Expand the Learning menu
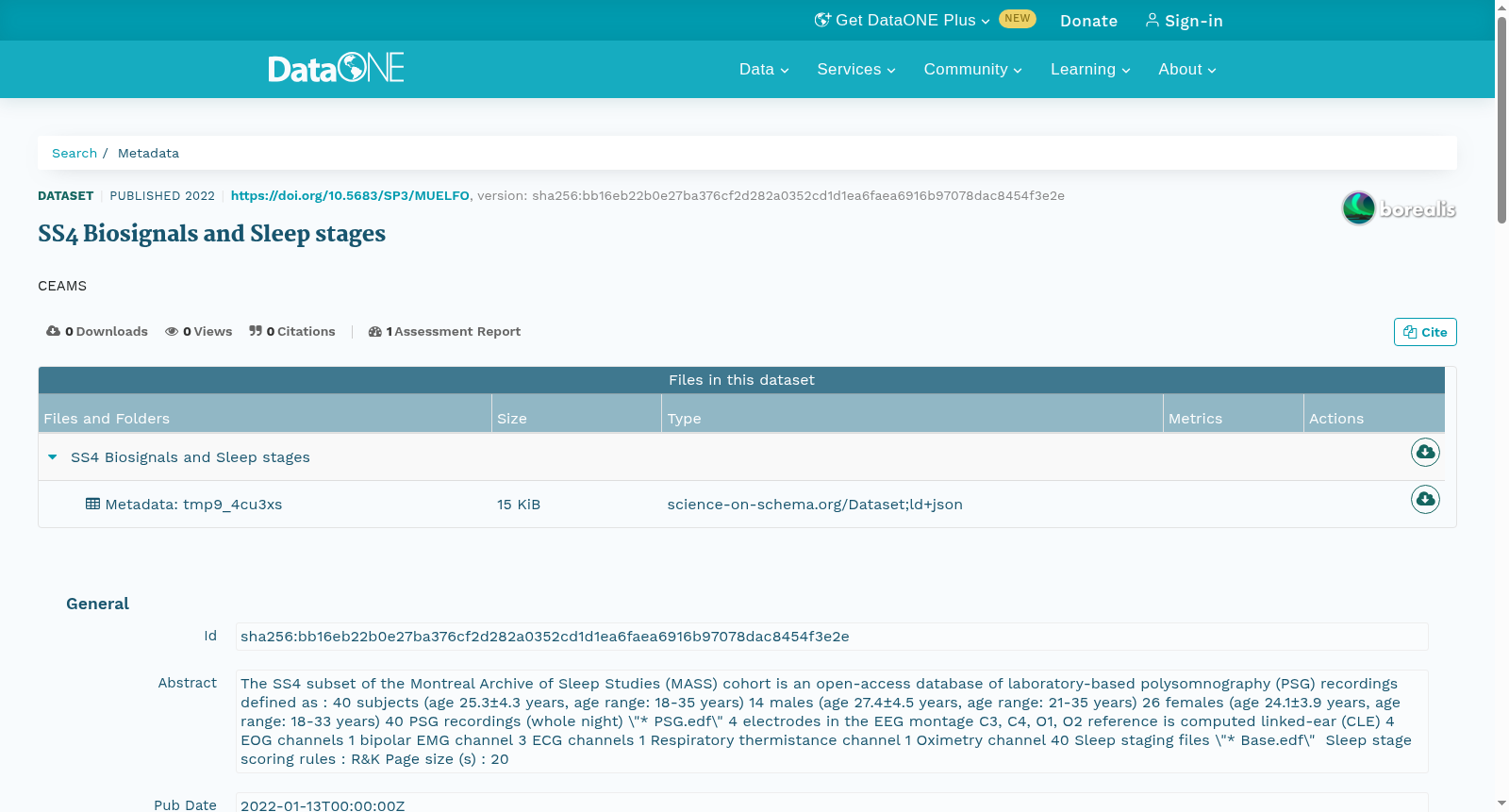Viewport: 1509px width, 812px height. coord(1090,69)
